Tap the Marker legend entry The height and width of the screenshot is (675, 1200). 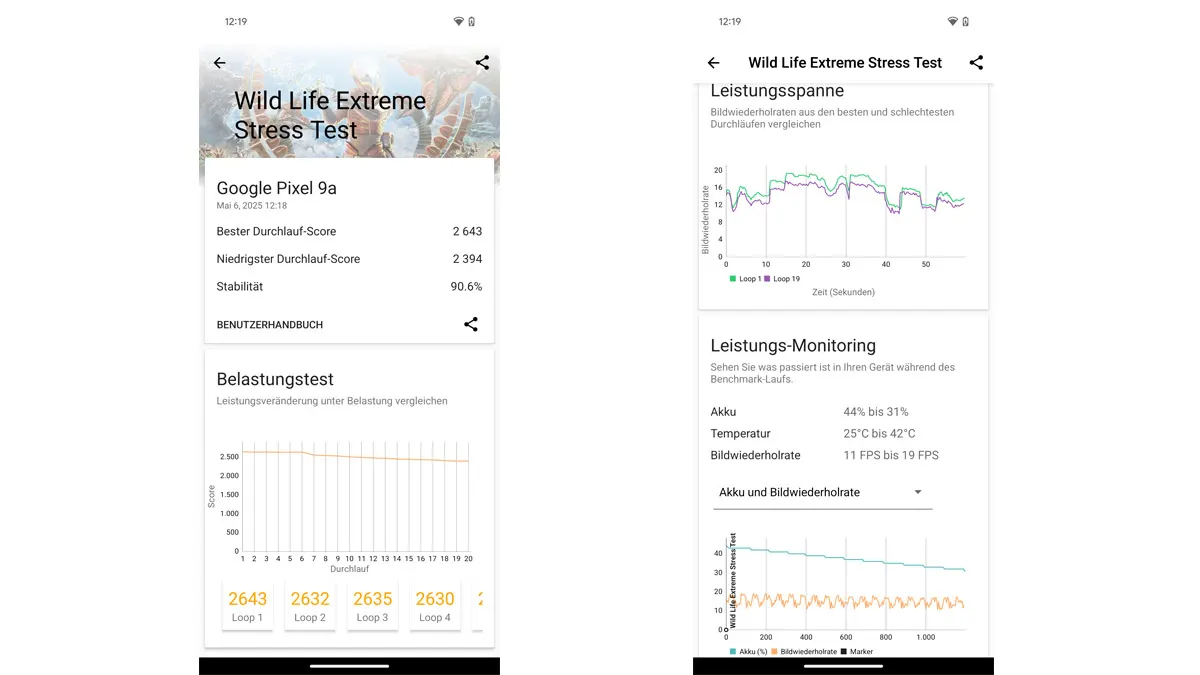(856, 652)
